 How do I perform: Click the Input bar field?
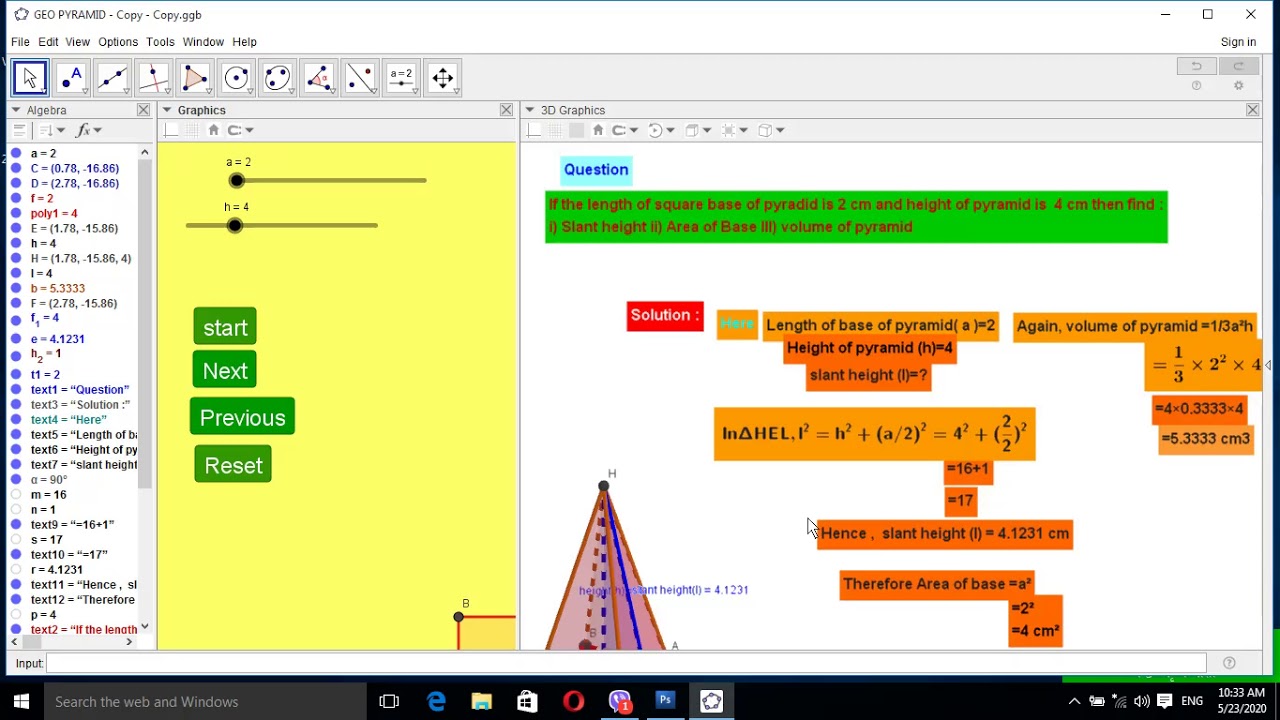(x=626, y=663)
